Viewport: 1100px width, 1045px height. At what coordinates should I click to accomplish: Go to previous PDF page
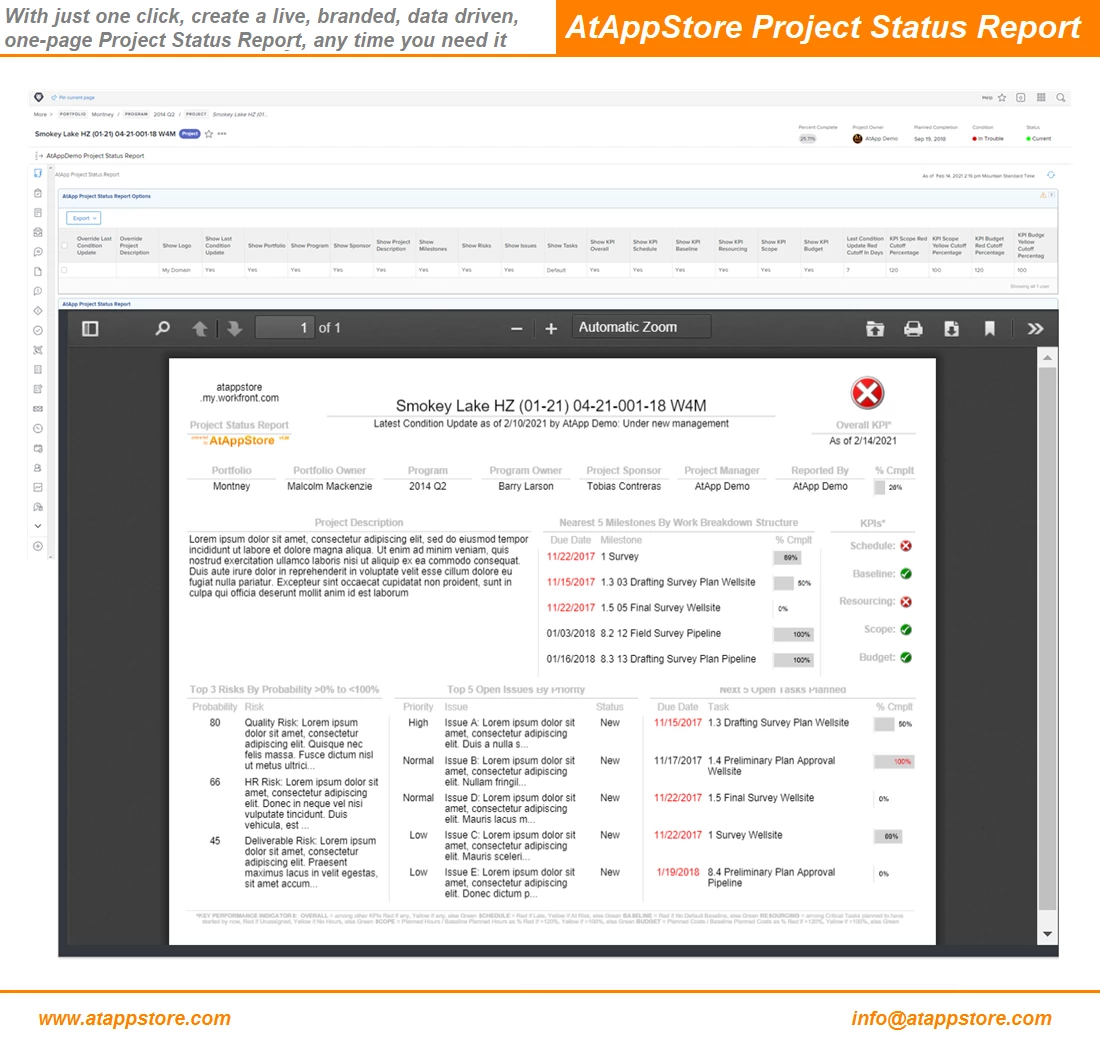(200, 328)
